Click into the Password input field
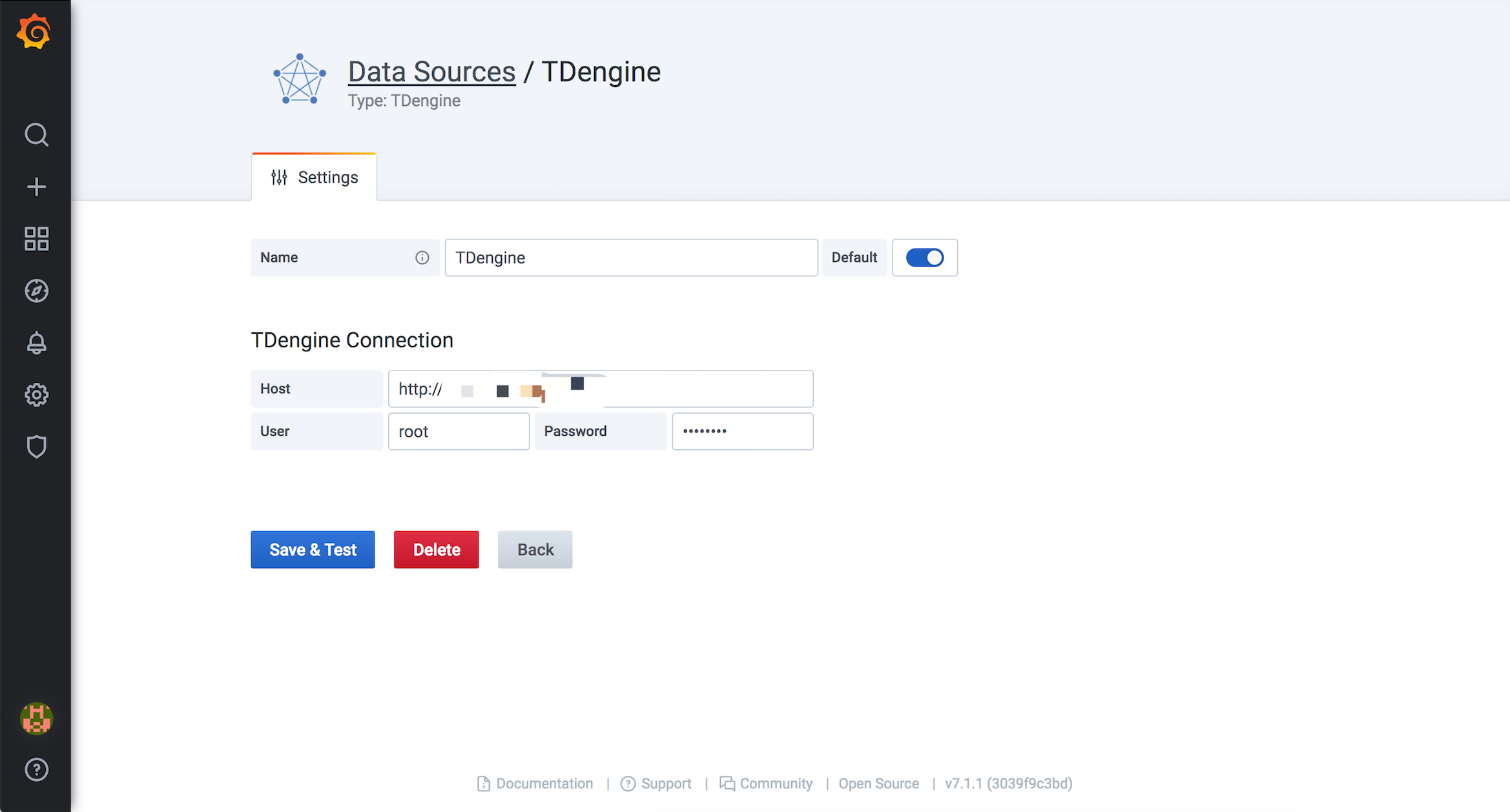1510x812 pixels. point(742,431)
